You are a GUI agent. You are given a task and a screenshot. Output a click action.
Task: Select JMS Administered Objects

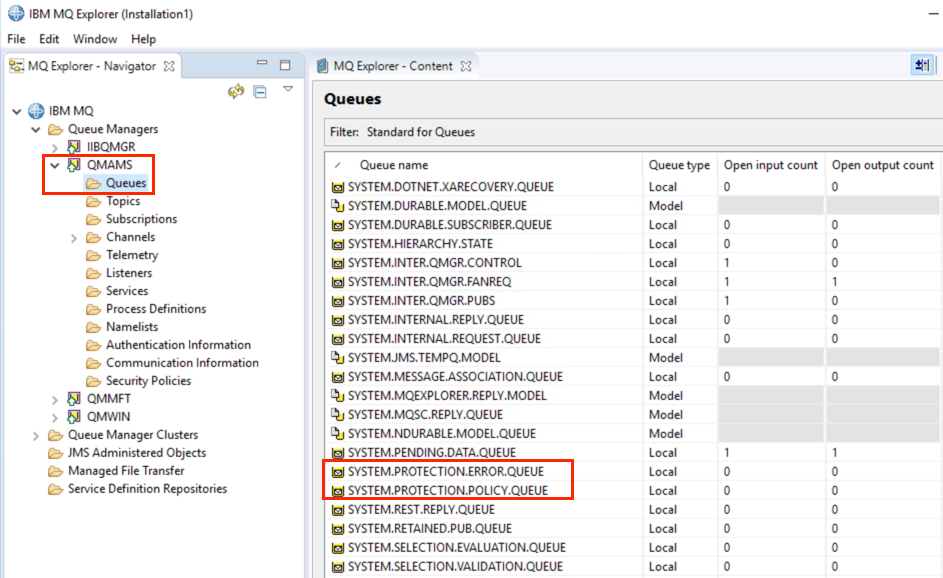coord(137,453)
